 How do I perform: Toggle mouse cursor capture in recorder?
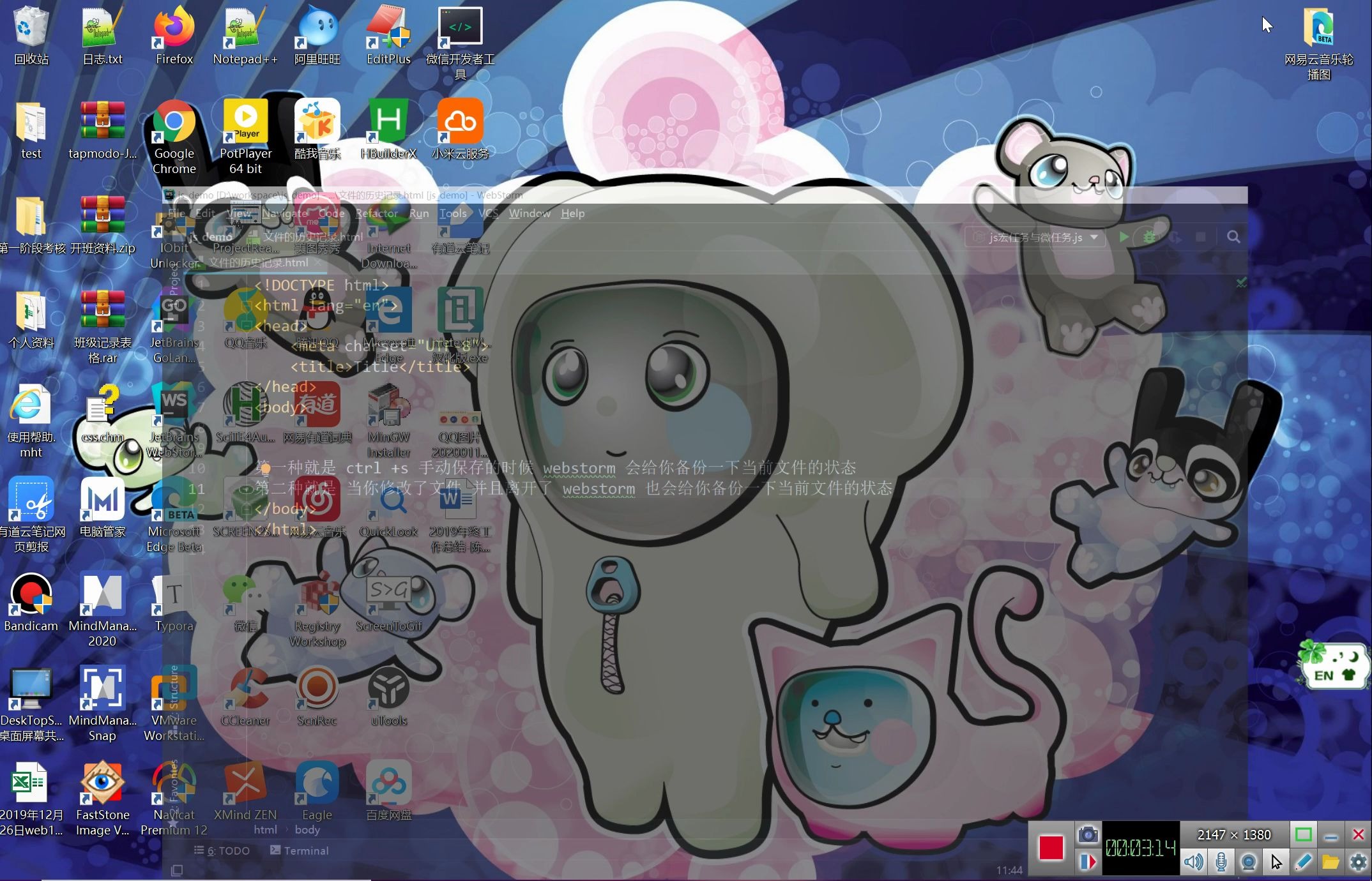pos(1276,862)
